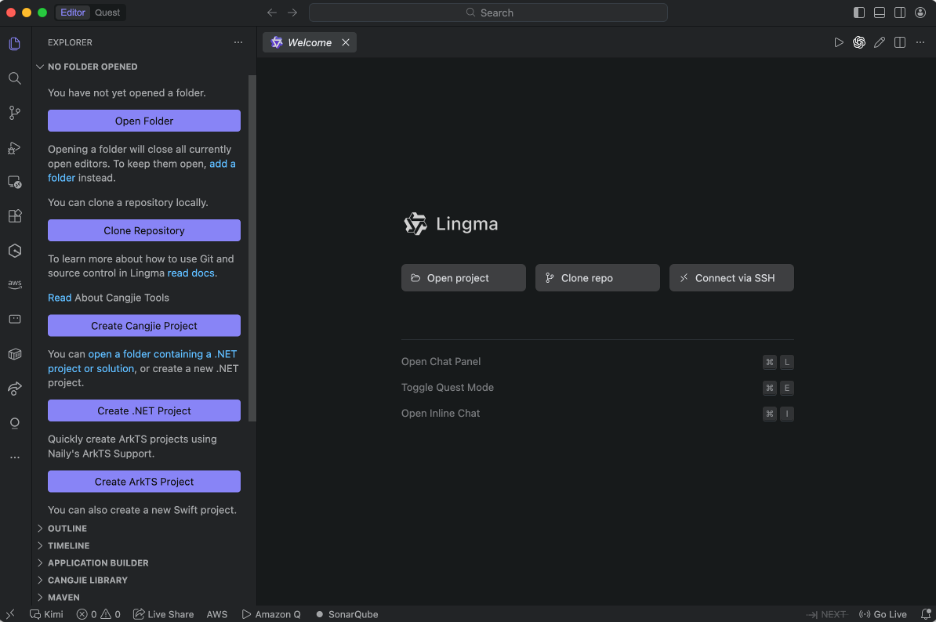The height and width of the screenshot is (622, 936).
Task: Click Create .NET Project button
Action: [x=144, y=411]
